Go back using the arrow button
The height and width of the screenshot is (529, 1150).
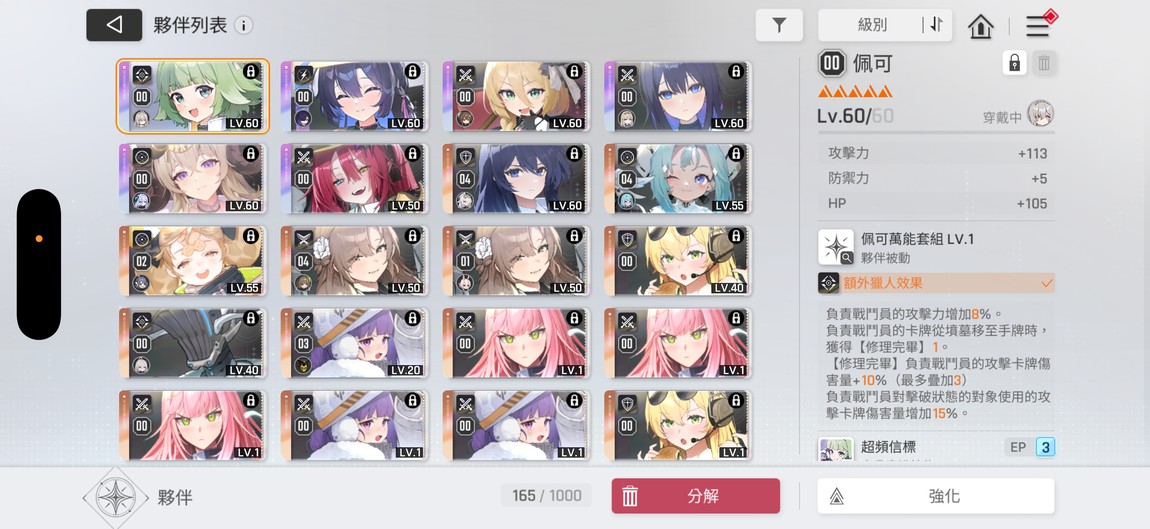(x=114, y=25)
